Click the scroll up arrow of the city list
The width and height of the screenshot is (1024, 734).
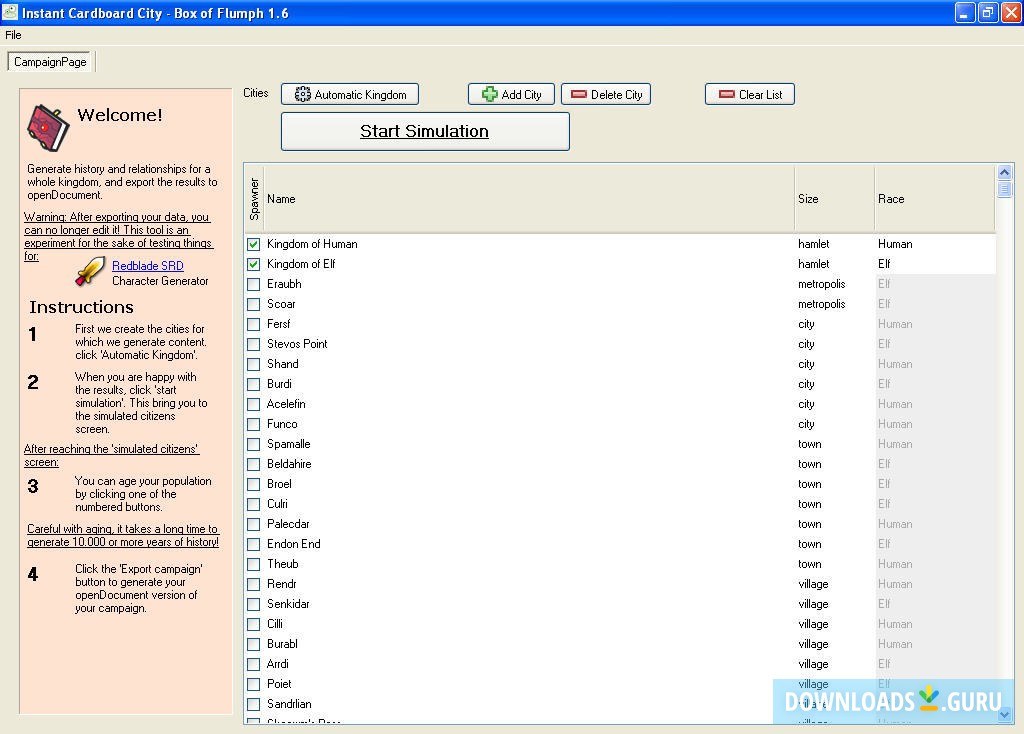(x=1005, y=172)
